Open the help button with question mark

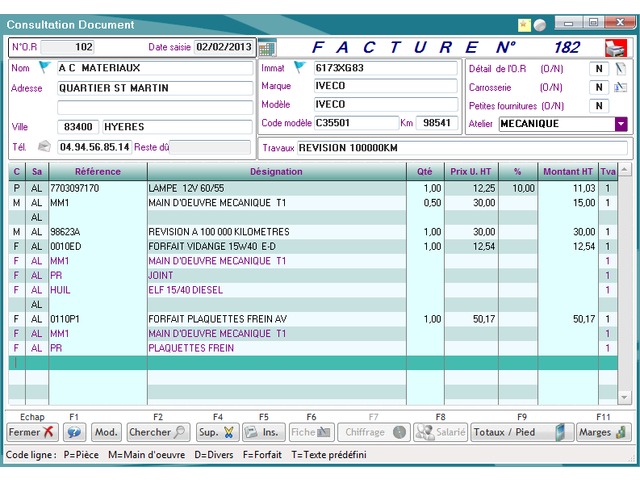74,433
